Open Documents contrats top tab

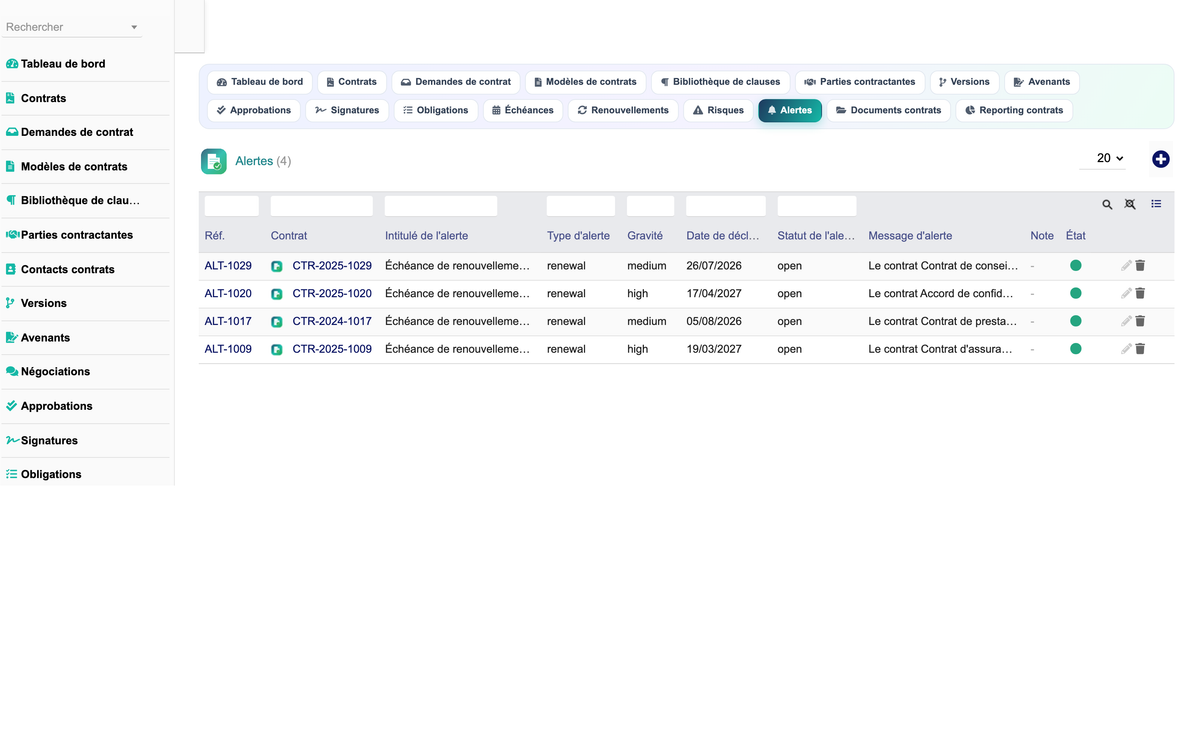coord(888,110)
